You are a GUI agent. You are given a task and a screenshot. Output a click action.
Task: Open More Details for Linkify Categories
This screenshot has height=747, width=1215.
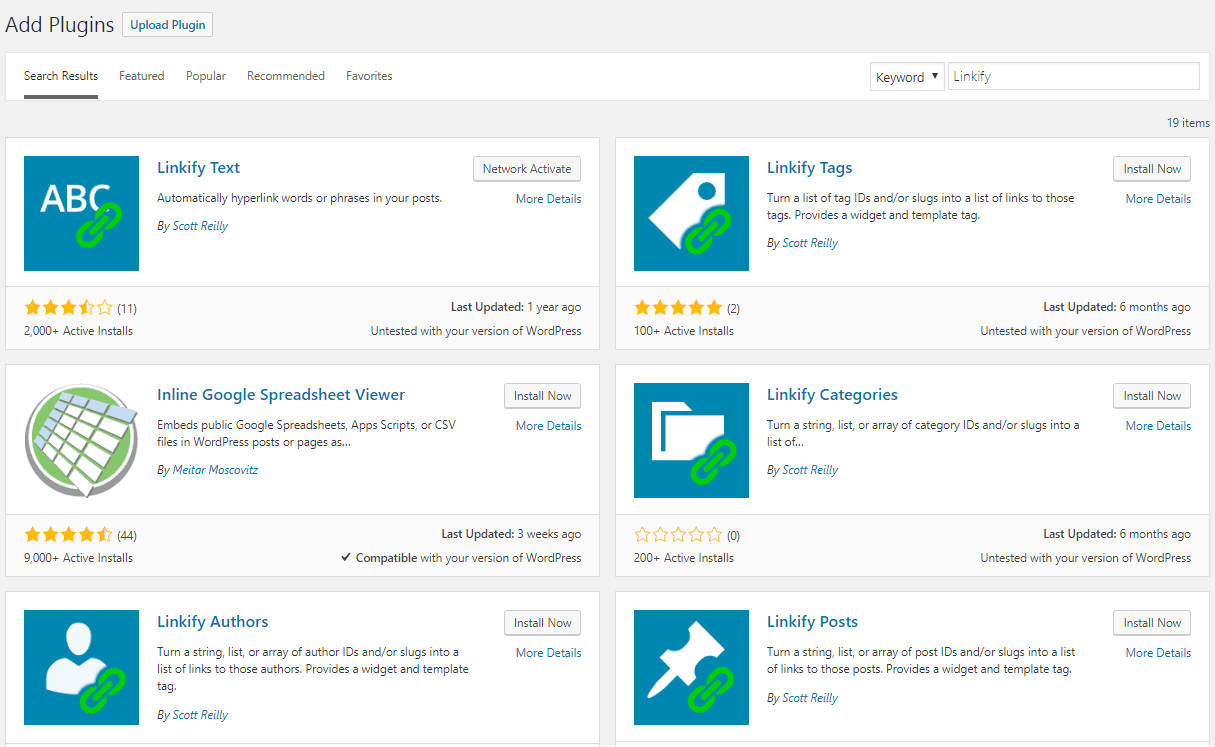click(x=1157, y=426)
